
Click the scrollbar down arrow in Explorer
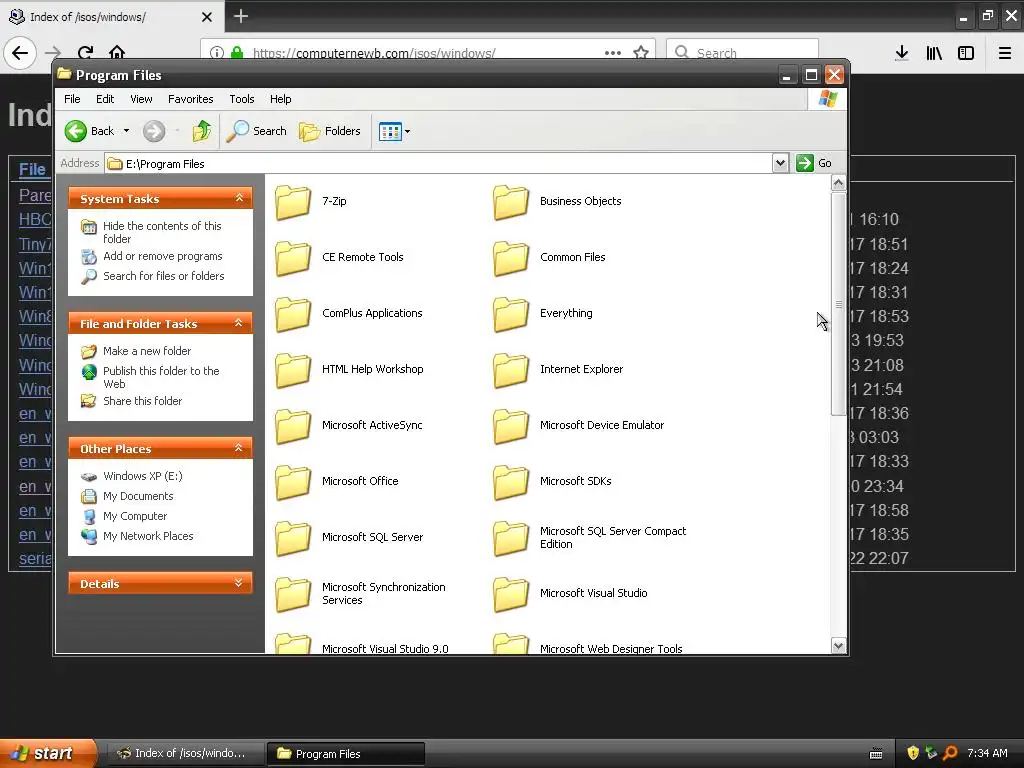tap(839, 645)
